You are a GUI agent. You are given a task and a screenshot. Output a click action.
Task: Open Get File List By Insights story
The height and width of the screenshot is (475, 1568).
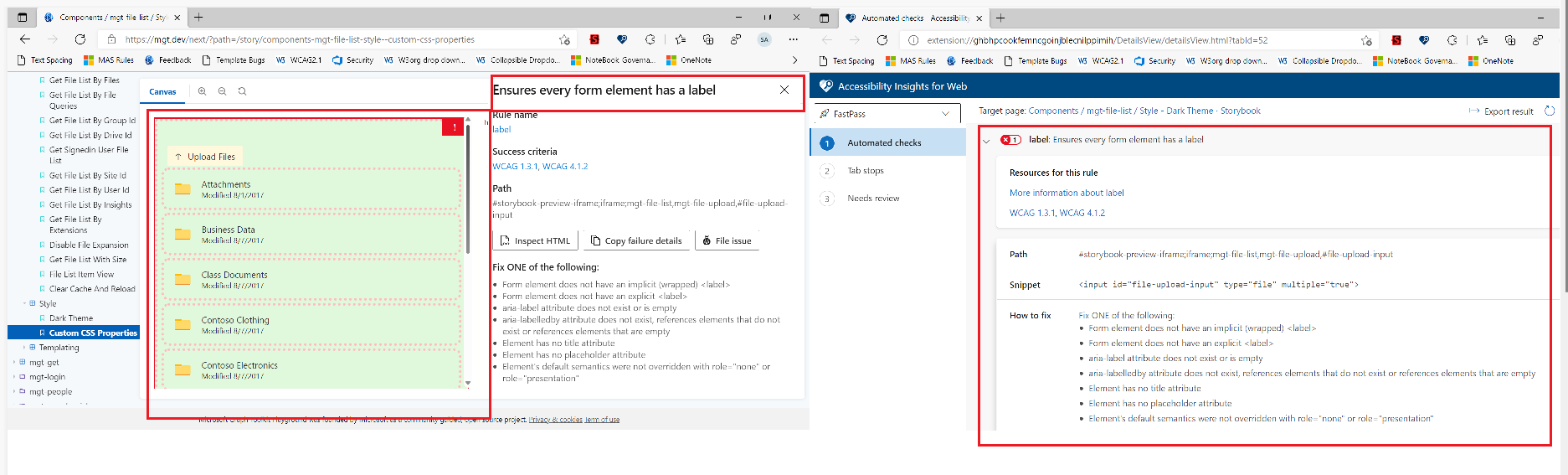(90, 204)
